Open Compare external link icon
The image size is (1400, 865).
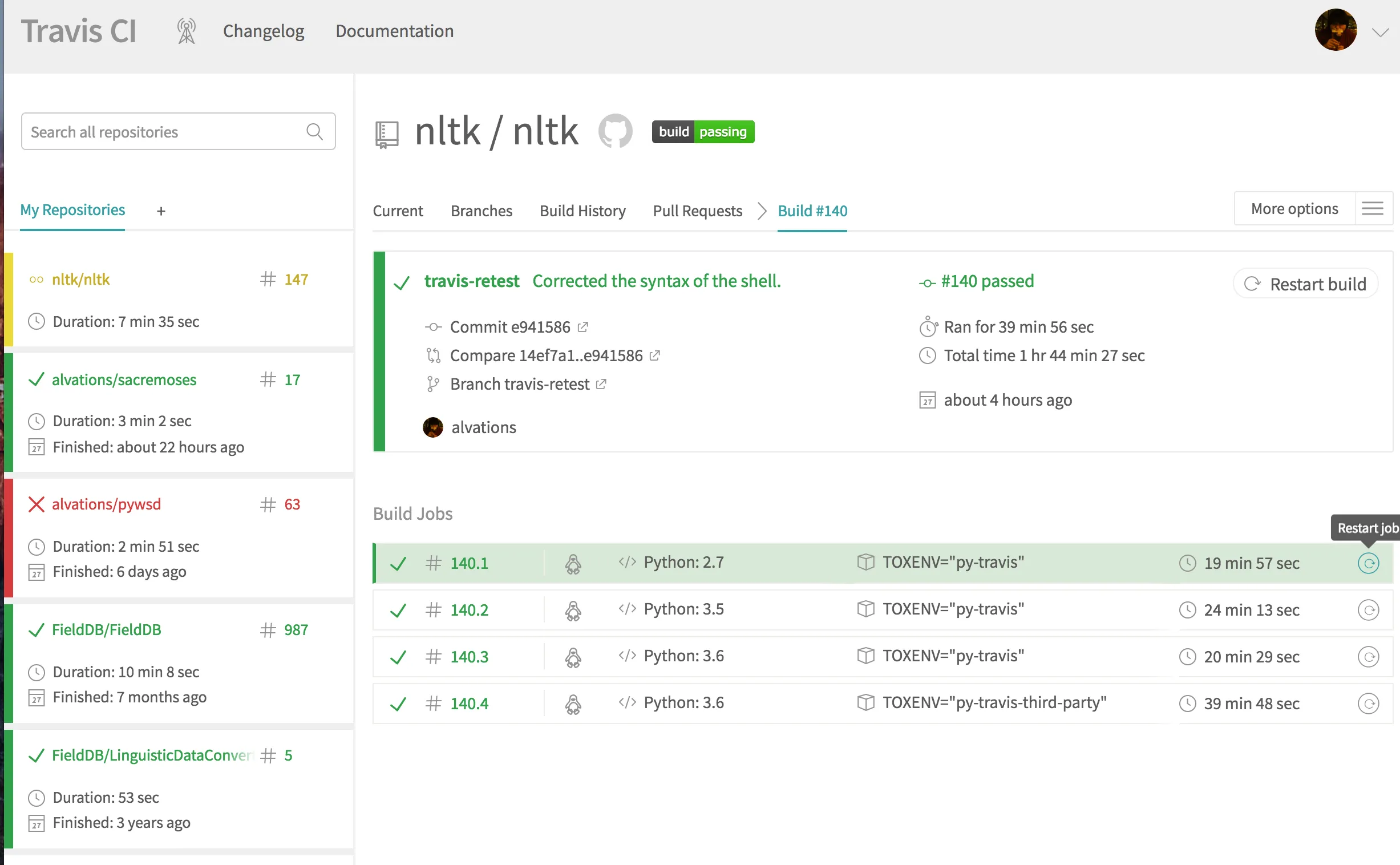[x=655, y=355]
